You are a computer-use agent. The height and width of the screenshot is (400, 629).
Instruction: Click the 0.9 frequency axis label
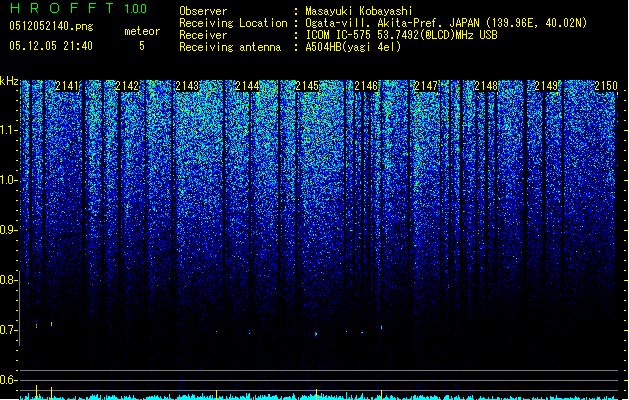tap(8, 230)
